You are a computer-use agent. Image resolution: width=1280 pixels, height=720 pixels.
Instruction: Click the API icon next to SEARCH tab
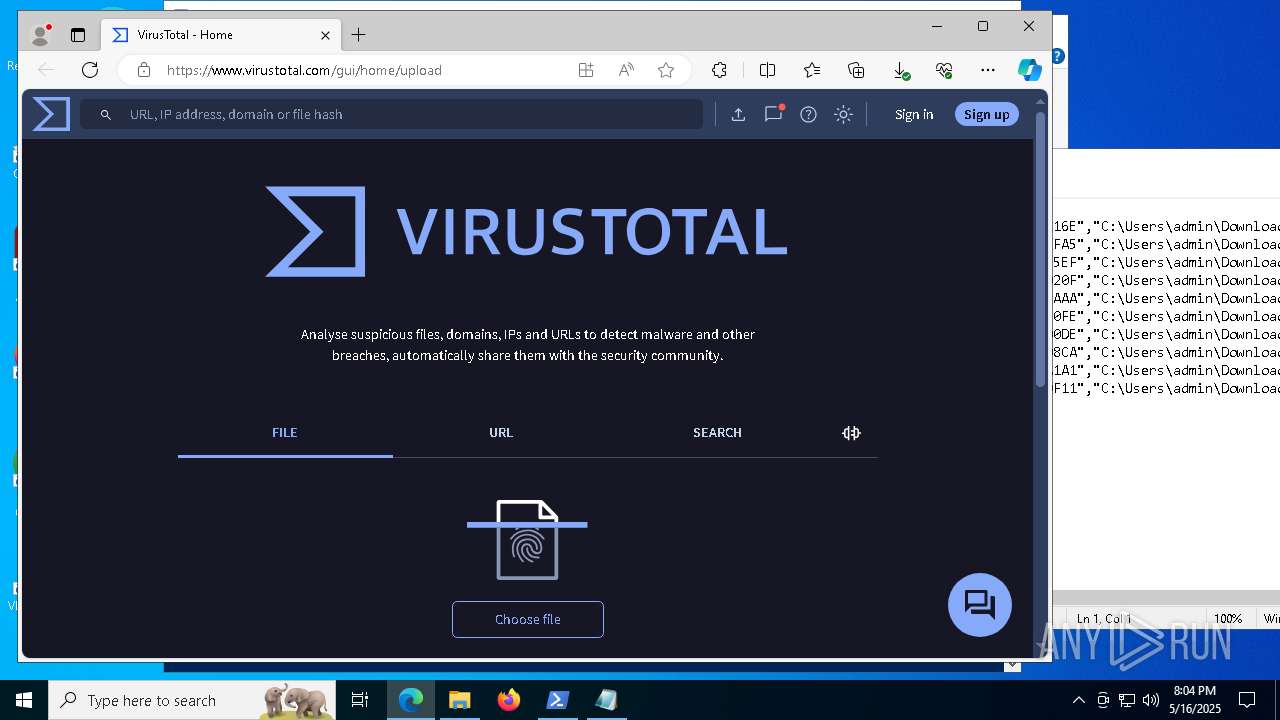[x=851, y=433]
